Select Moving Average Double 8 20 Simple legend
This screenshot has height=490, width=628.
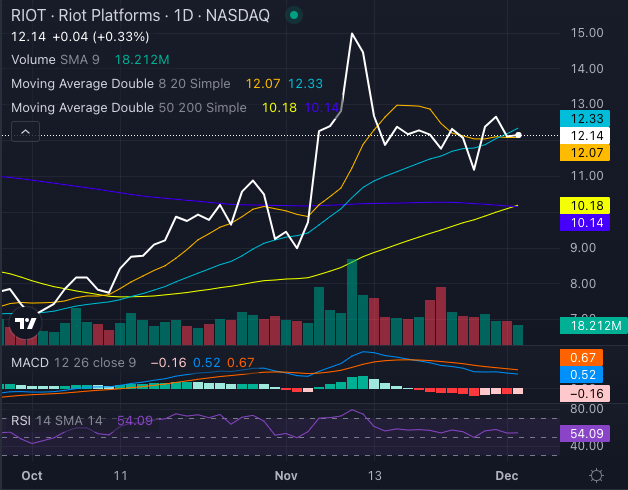pos(122,82)
